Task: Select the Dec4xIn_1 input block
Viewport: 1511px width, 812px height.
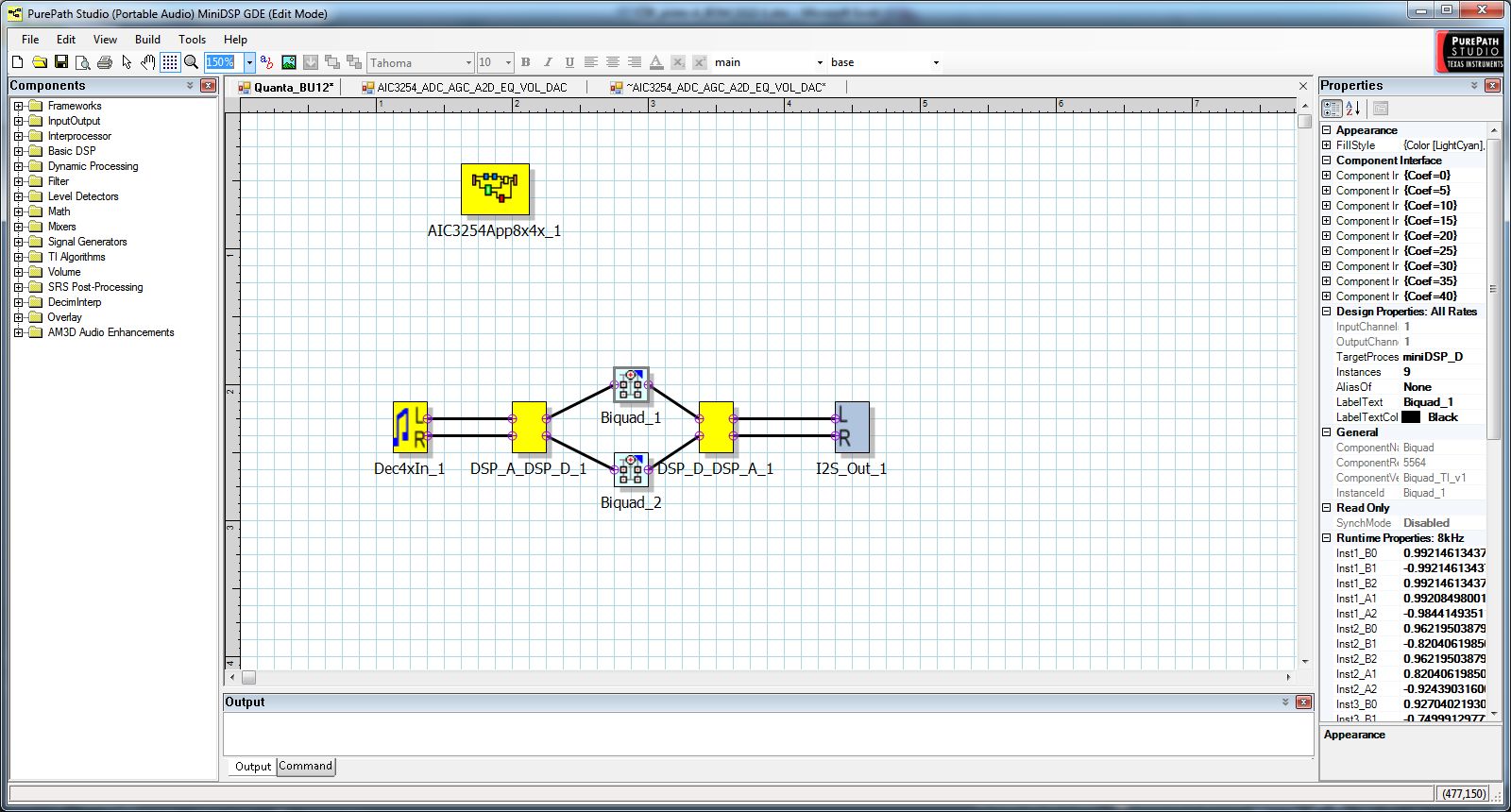Action: coord(410,427)
